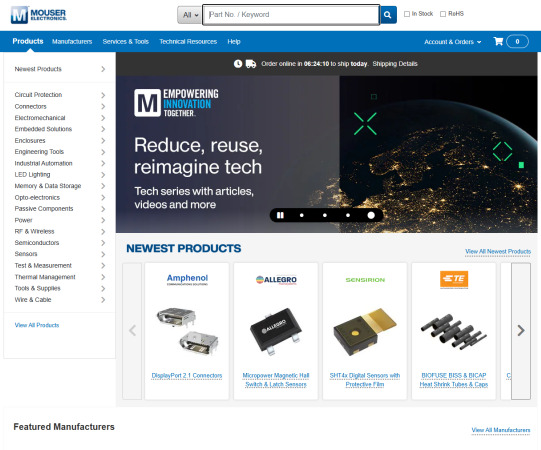
Task: Click the delivery truck shipping icon
Action: tap(251, 64)
